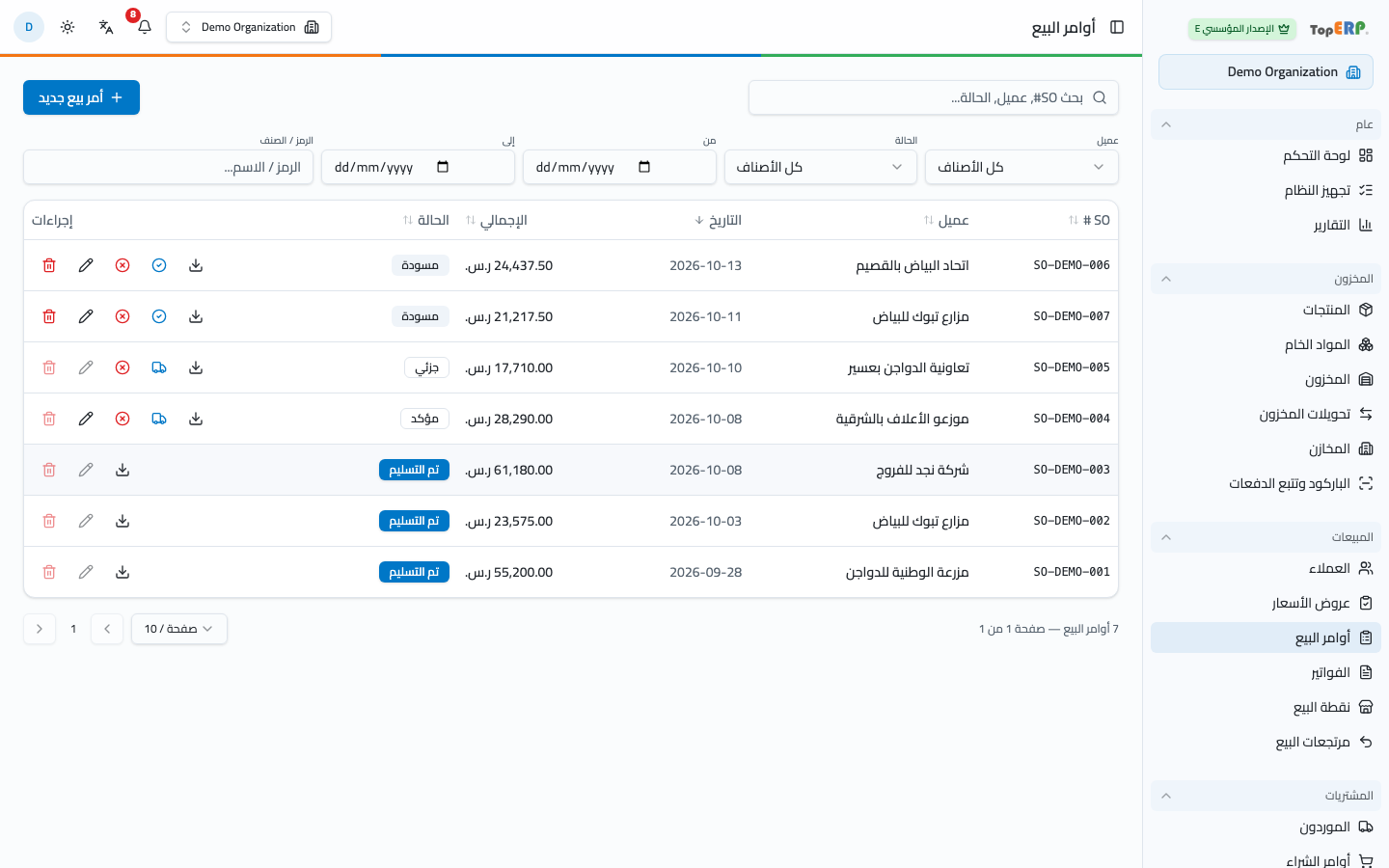Screen dimensions: 1389x868
Task: Download sales order SO-DEMO-006
Action: (x=196, y=265)
